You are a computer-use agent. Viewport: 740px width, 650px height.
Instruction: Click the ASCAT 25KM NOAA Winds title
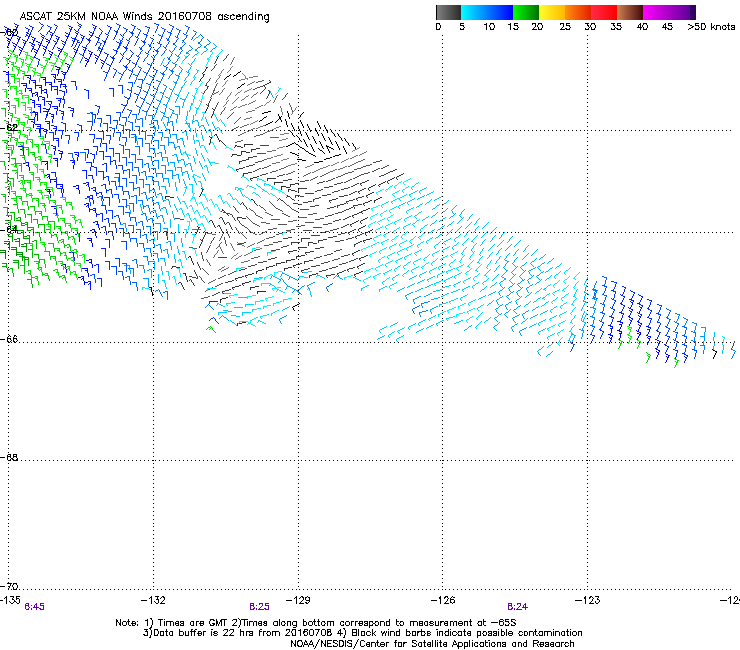[144, 17]
